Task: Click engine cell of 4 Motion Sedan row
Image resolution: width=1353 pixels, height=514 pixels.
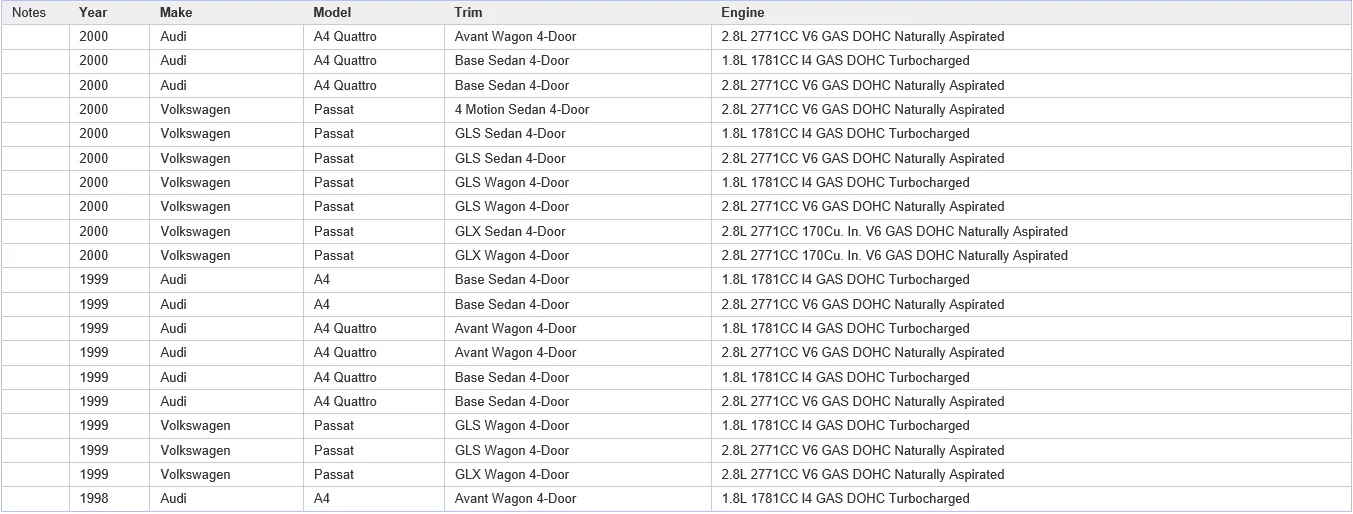Action: (x=1031, y=109)
